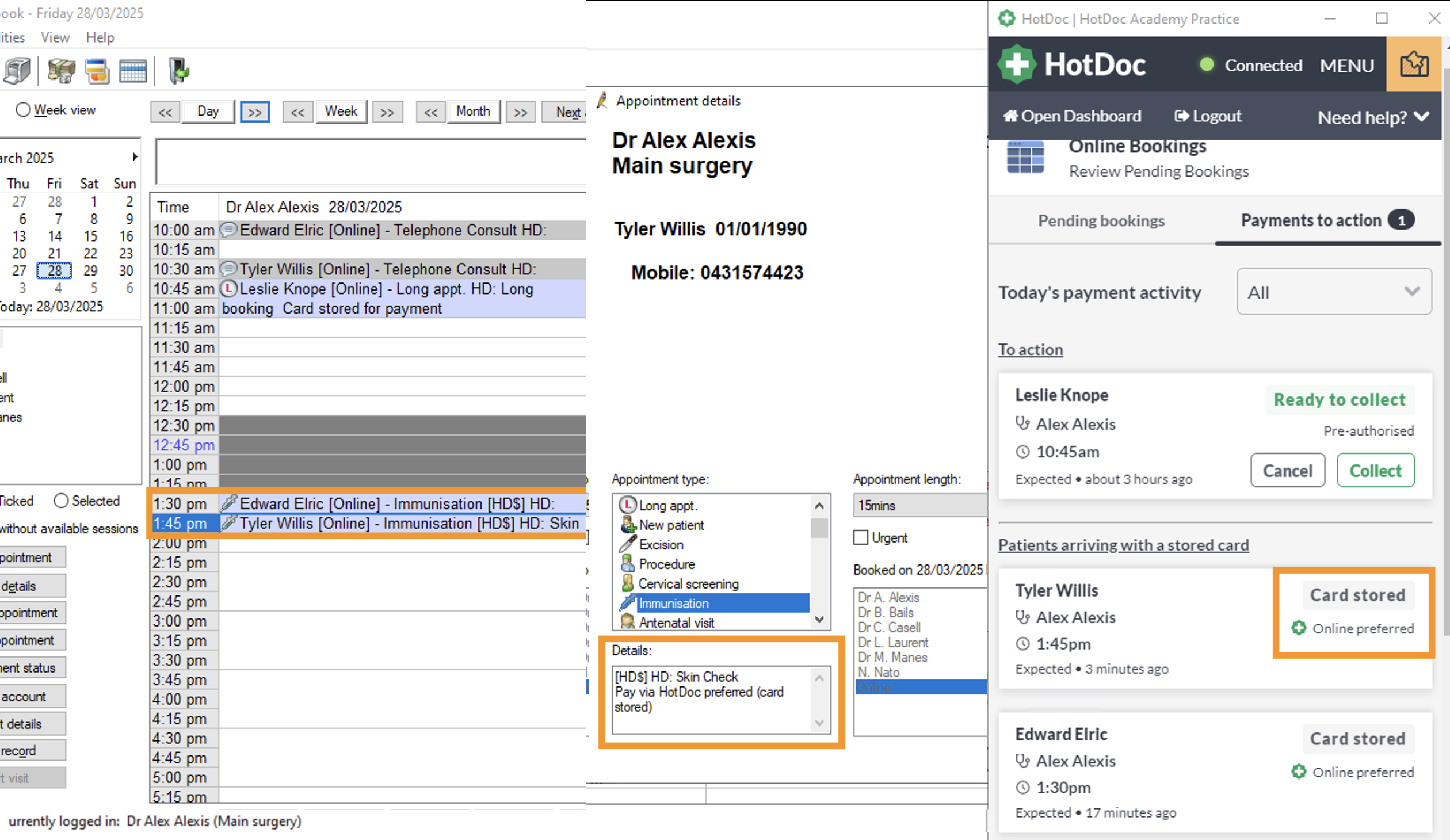Image resolution: width=1450 pixels, height=840 pixels.
Task: Open Edward Elric stored card entry
Action: pos(1214,772)
